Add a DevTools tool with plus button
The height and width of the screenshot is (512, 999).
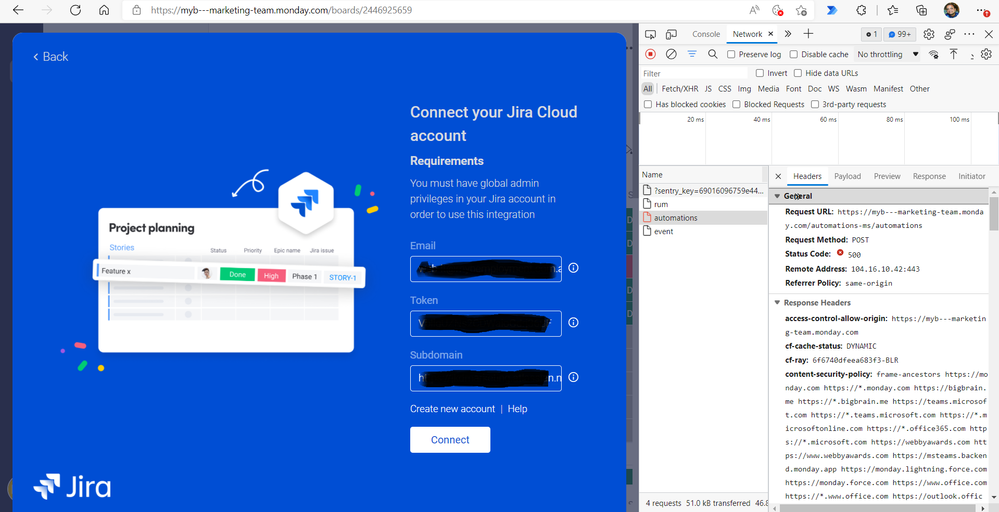point(809,34)
